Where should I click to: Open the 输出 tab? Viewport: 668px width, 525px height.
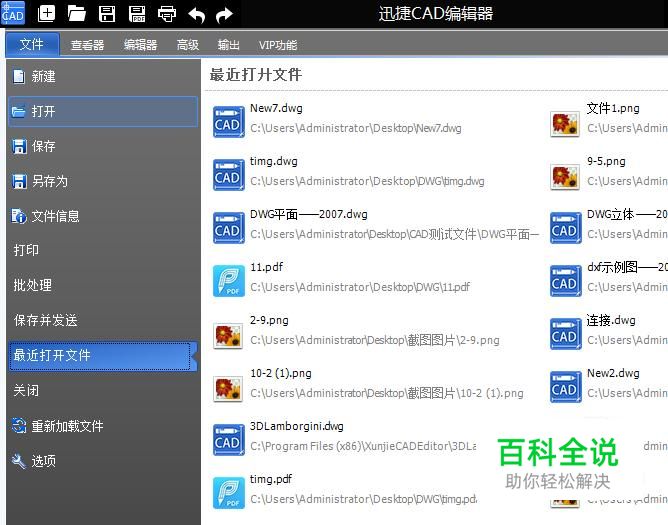pyautogui.click(x=229, y=45)
